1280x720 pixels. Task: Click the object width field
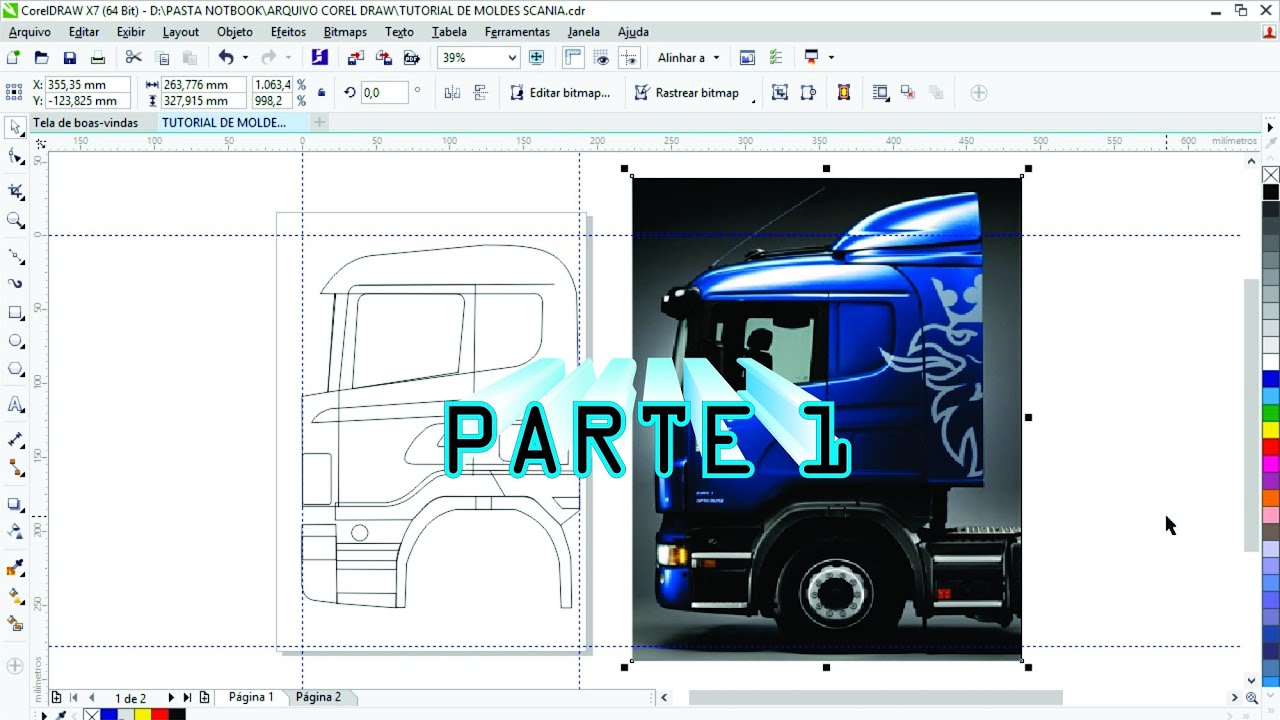(x=203, y=85)
